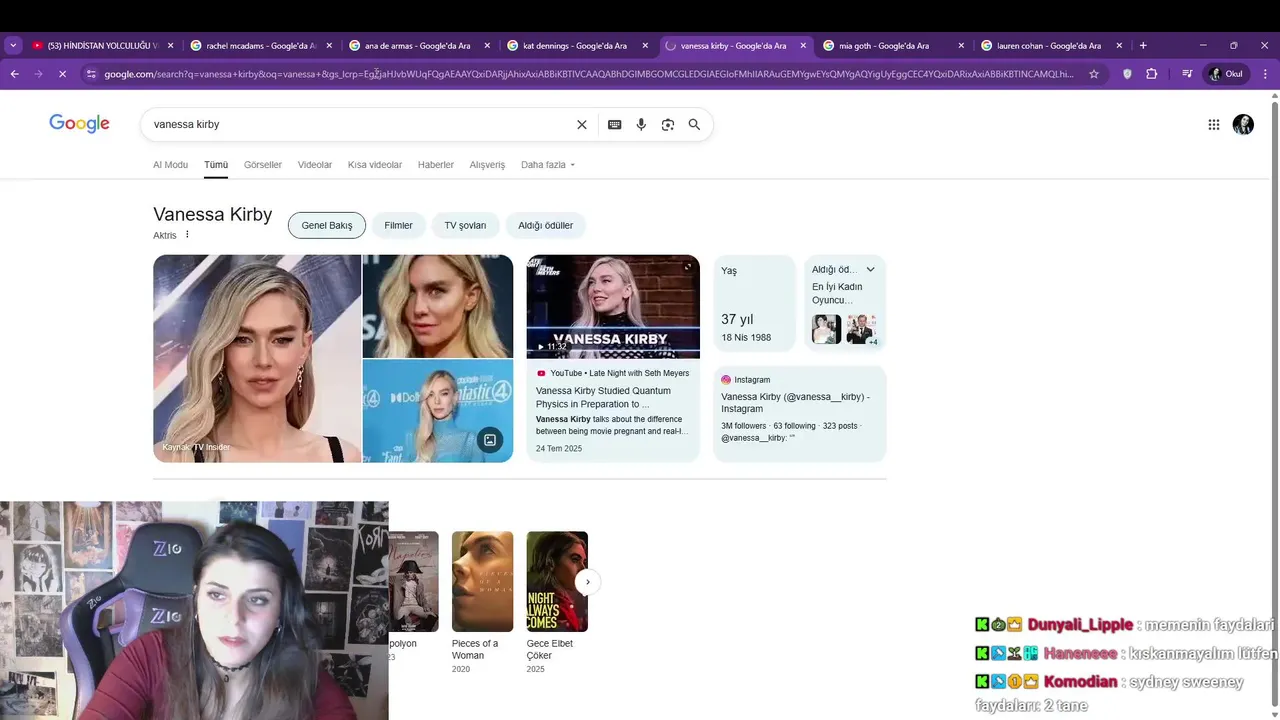Screen dimensions: 1280x720
Task: Start voice search with the microphone icon
Action: pyautogui.click(x=641, y=125)
